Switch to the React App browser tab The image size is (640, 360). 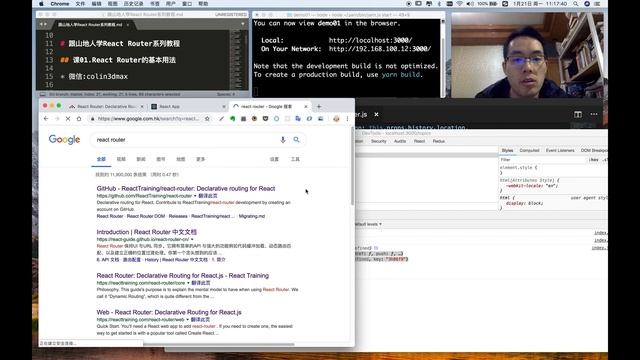pos(188,107)
